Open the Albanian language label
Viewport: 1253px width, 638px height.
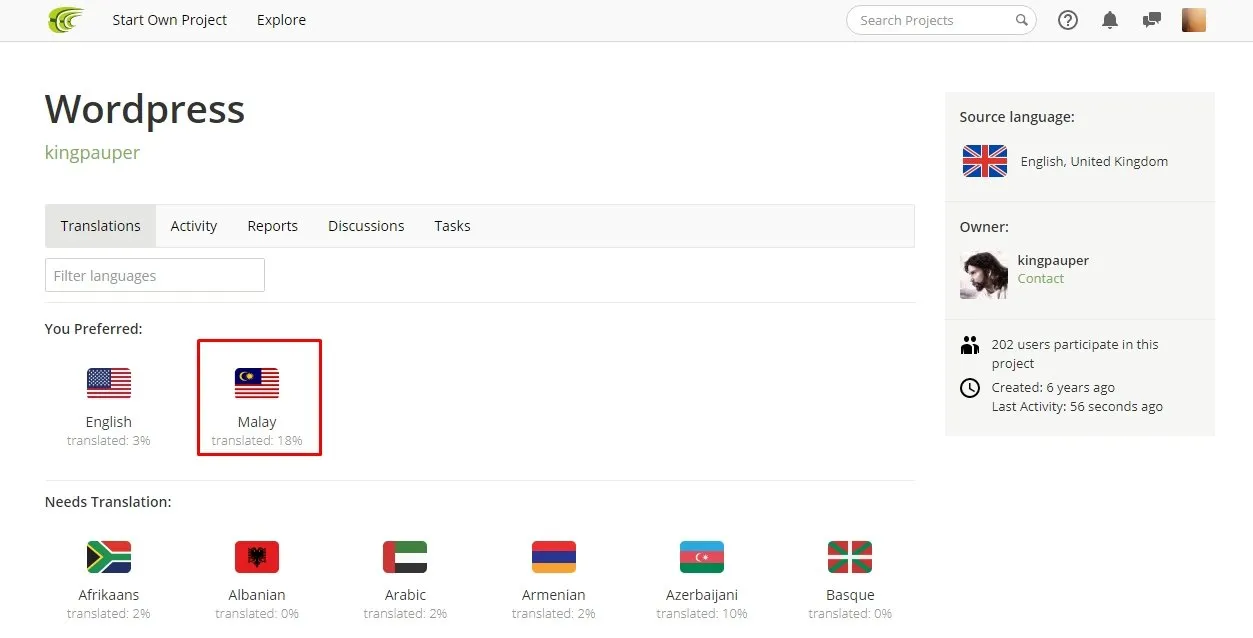click(x=257, y=595)
